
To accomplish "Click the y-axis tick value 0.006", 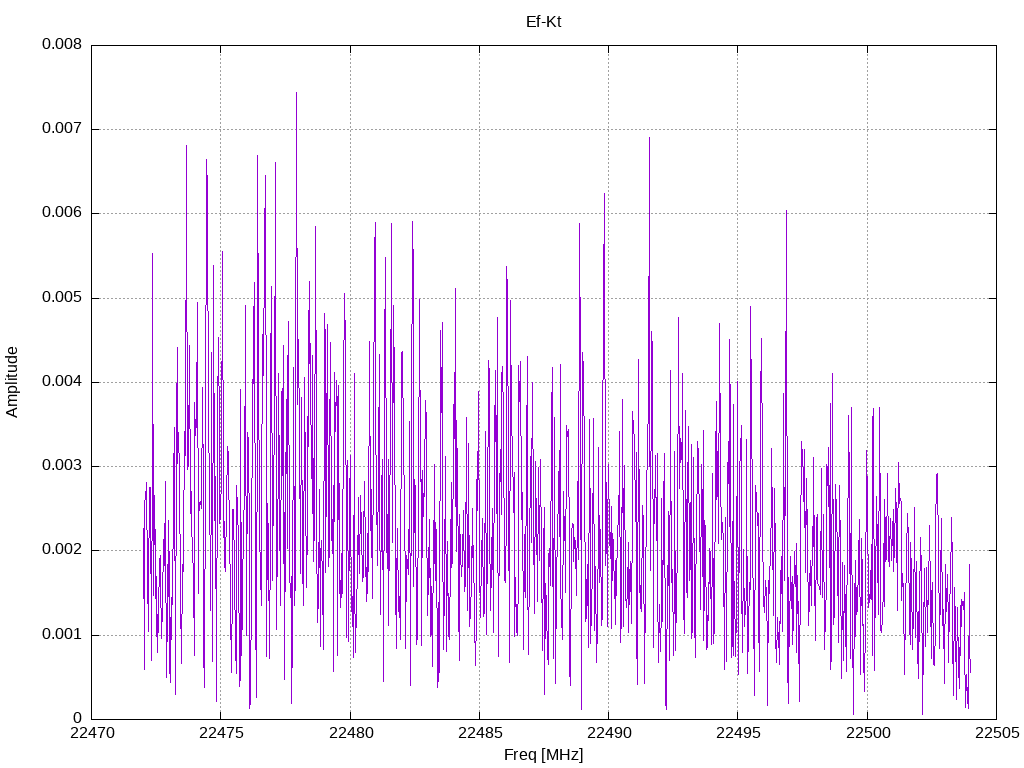I will tap(62, 213).
